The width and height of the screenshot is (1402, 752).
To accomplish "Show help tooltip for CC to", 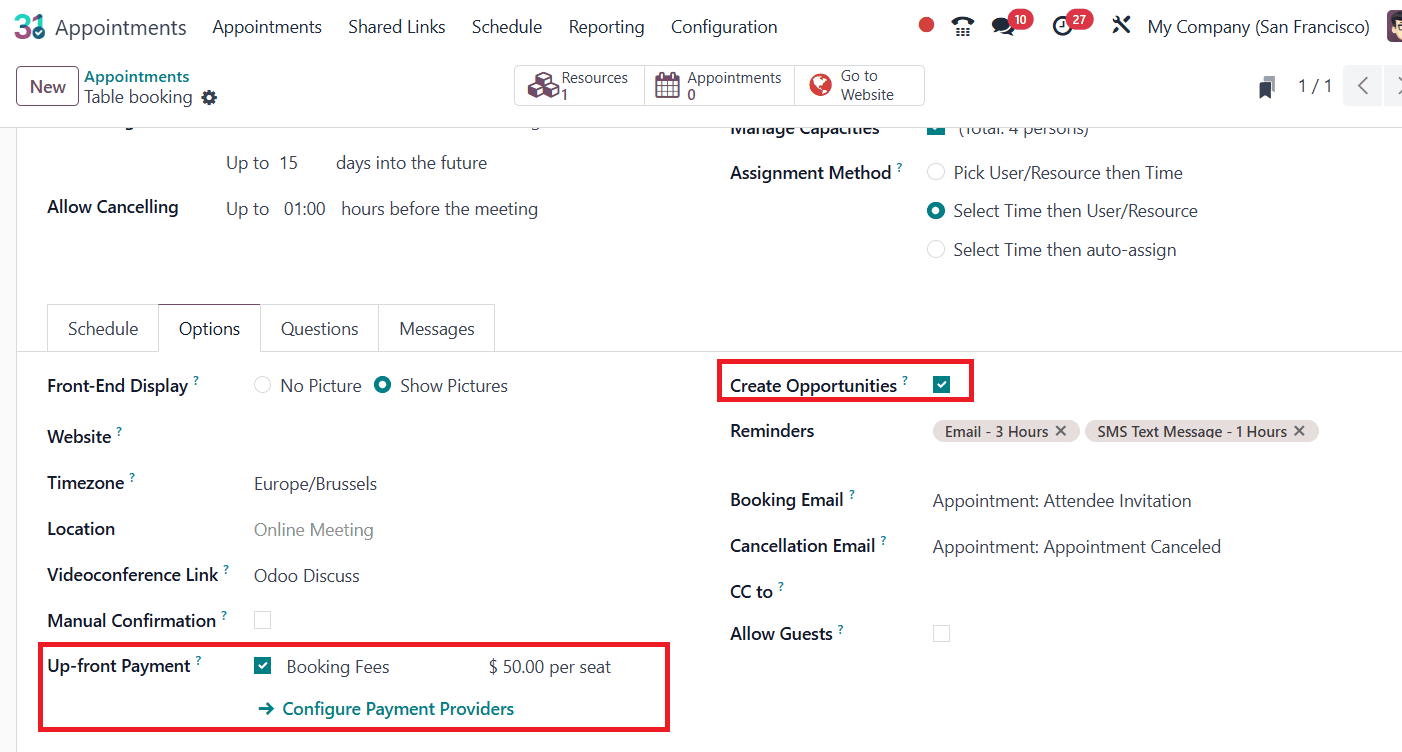I will [781, 586].
